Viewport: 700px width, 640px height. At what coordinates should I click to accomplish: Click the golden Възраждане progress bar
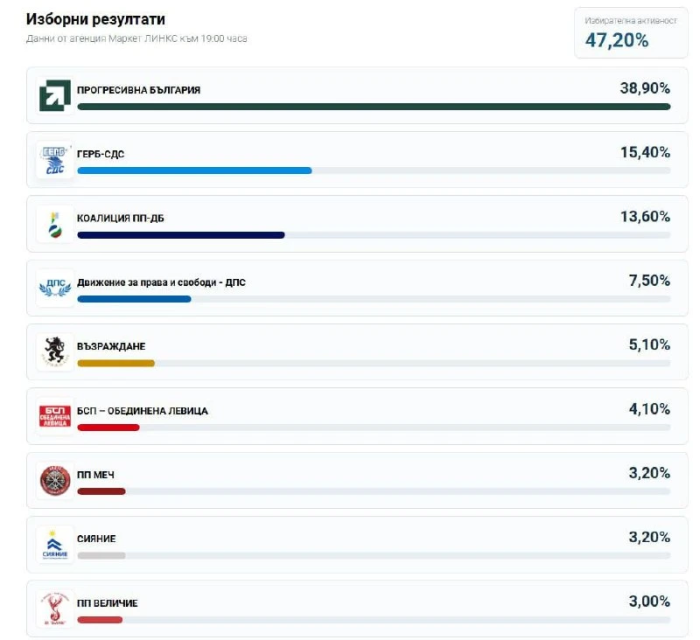[115, 363]
